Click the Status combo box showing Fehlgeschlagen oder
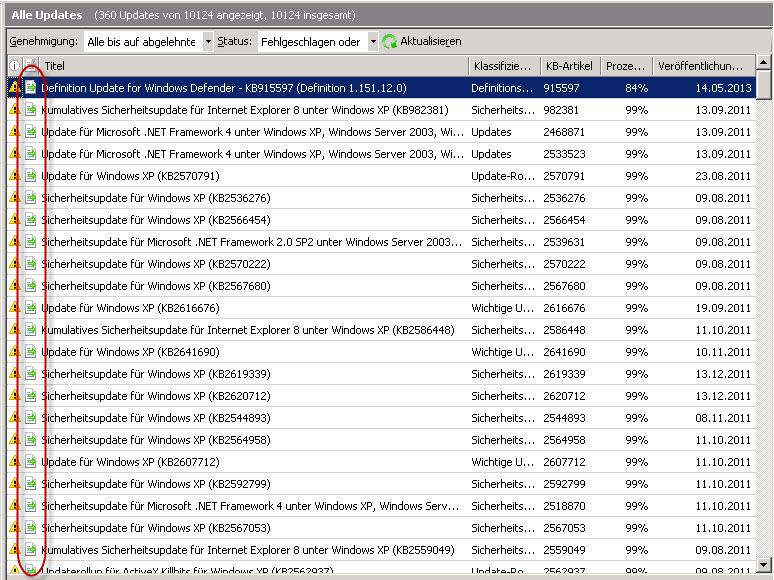Viewport: 774px width, 580px height. (x=317, y=42)
